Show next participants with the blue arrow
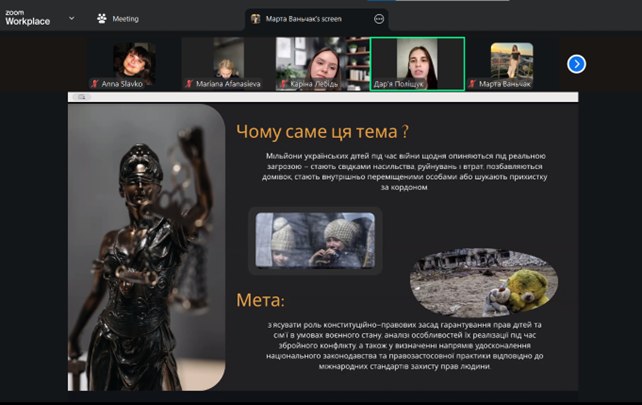Screen dimensions: 642x405 click(x=576, y=64)
